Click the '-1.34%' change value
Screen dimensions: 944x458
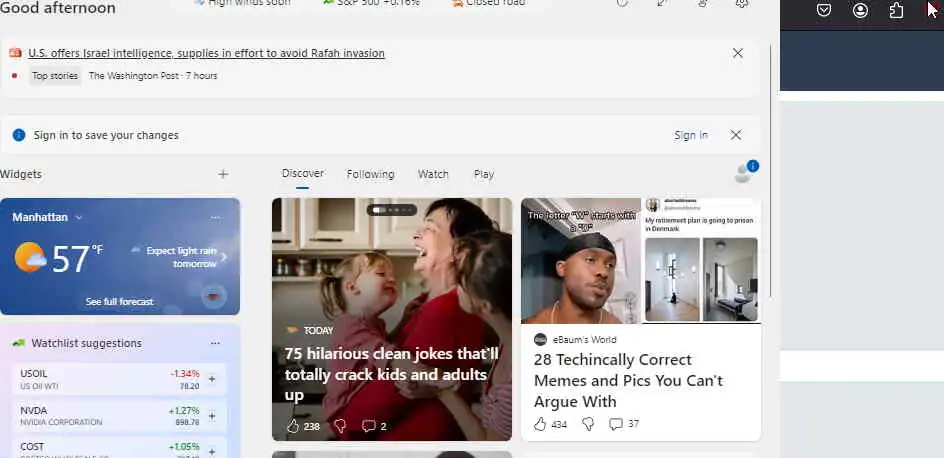[184, 374]
